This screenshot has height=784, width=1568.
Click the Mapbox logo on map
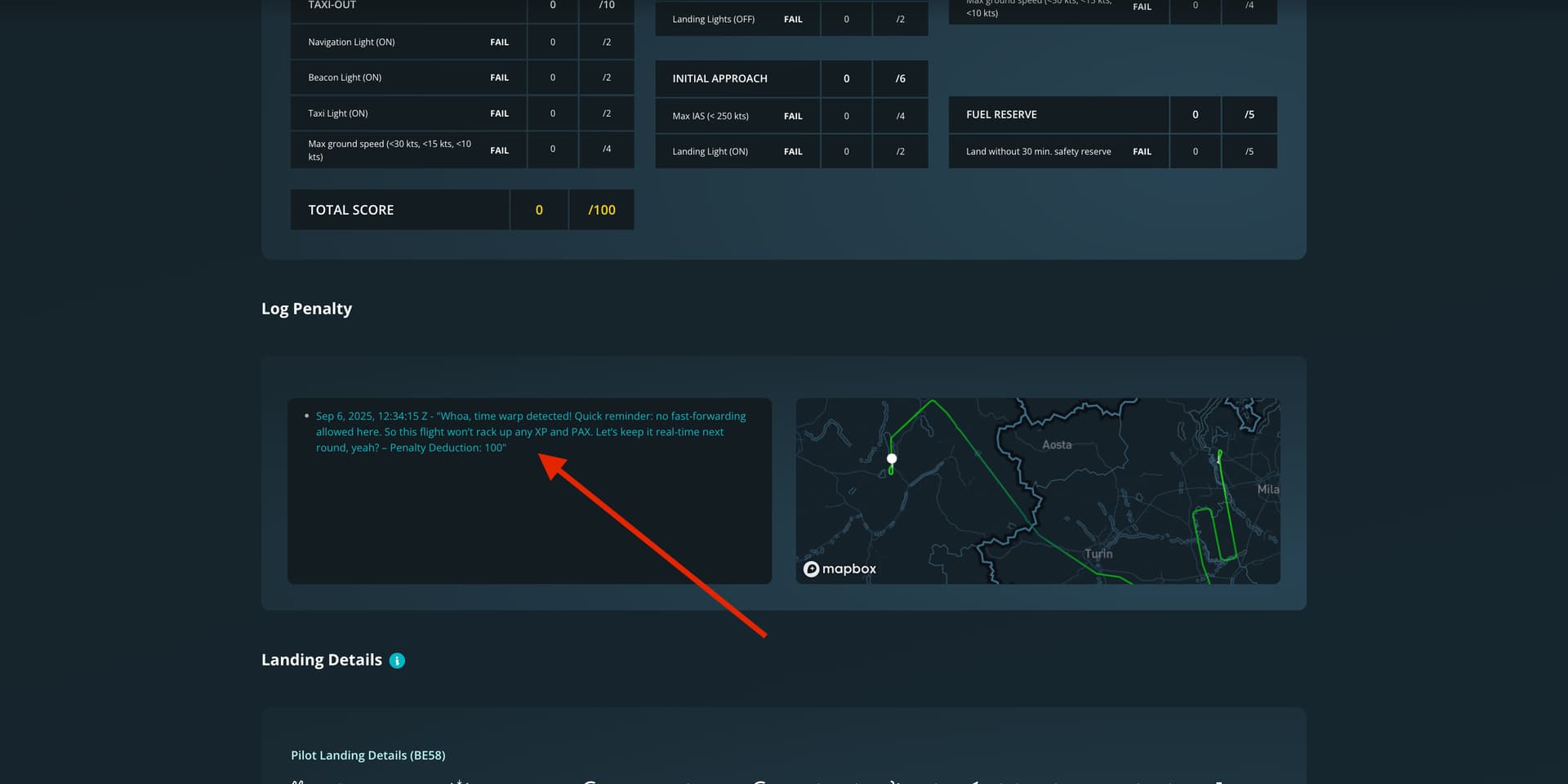click(x=840, y=569)
